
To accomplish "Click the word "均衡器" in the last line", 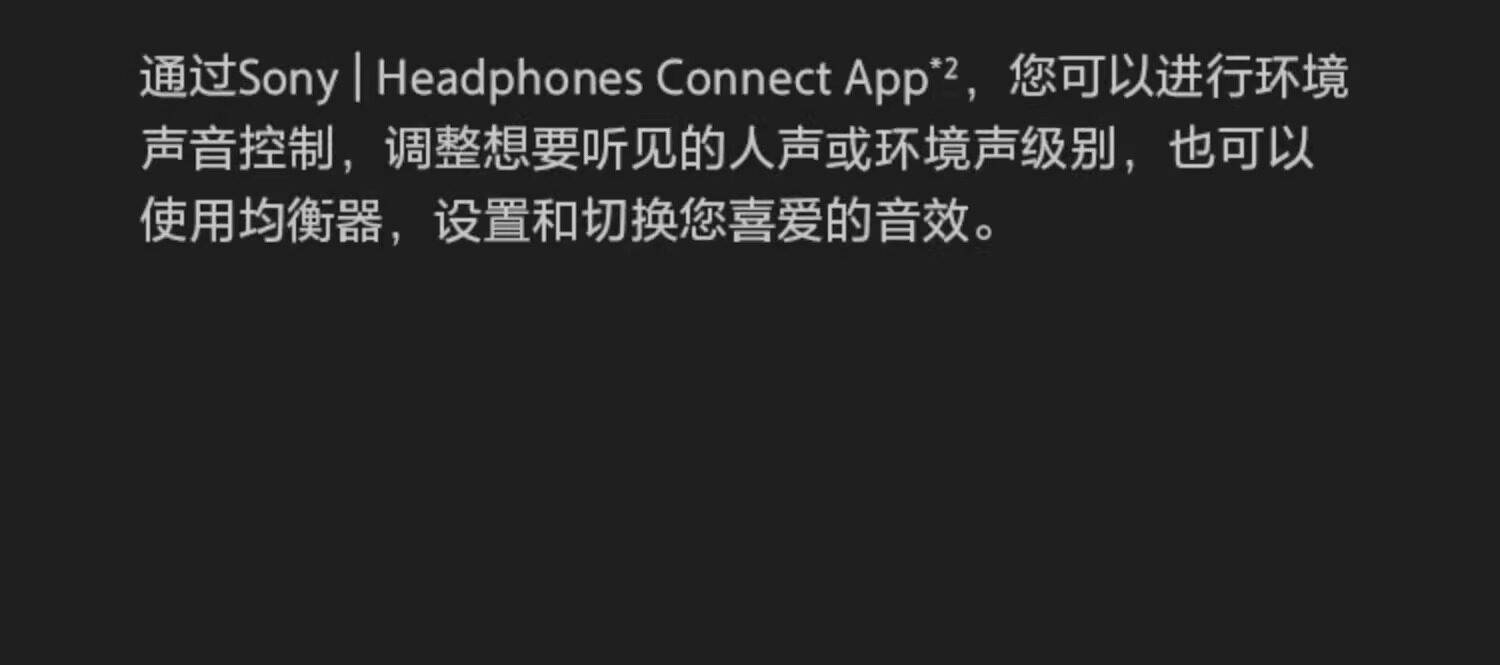I will pos(311,223).
